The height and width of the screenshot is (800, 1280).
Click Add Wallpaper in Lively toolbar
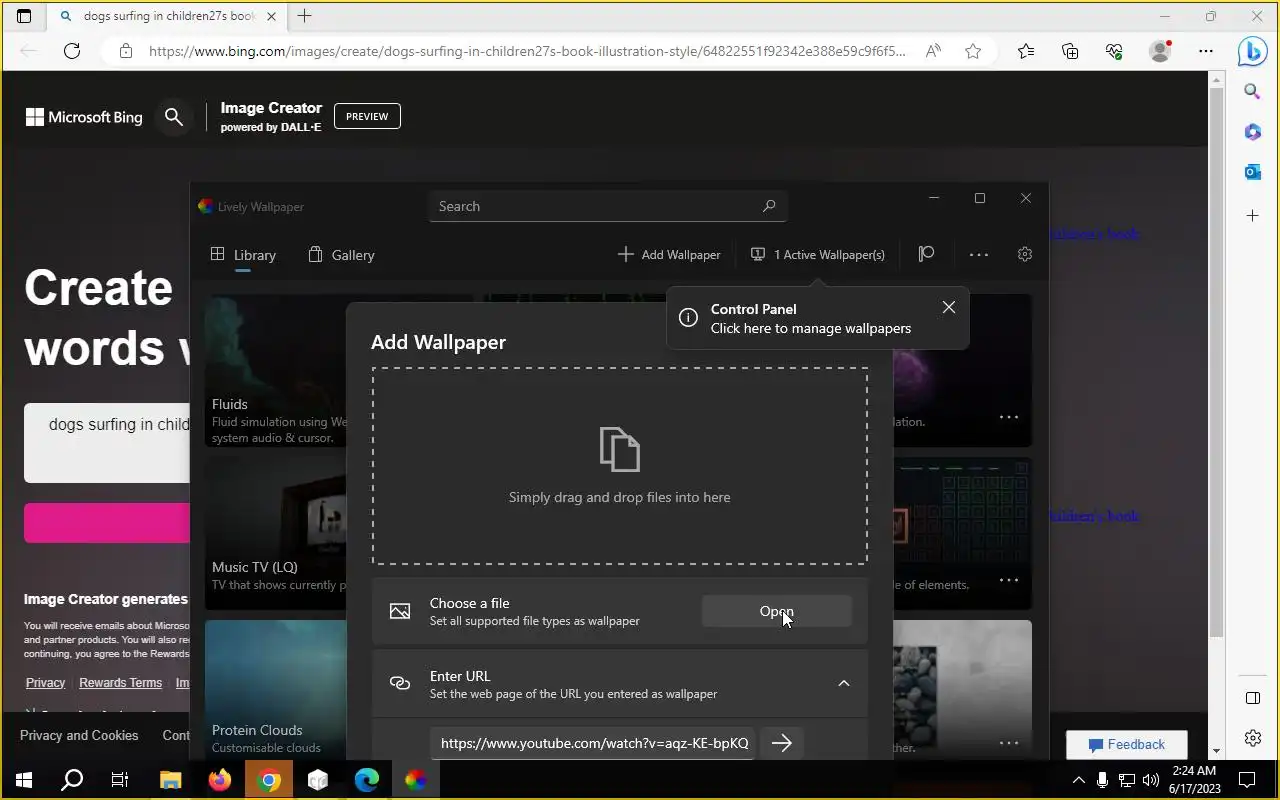pos(669,254)
